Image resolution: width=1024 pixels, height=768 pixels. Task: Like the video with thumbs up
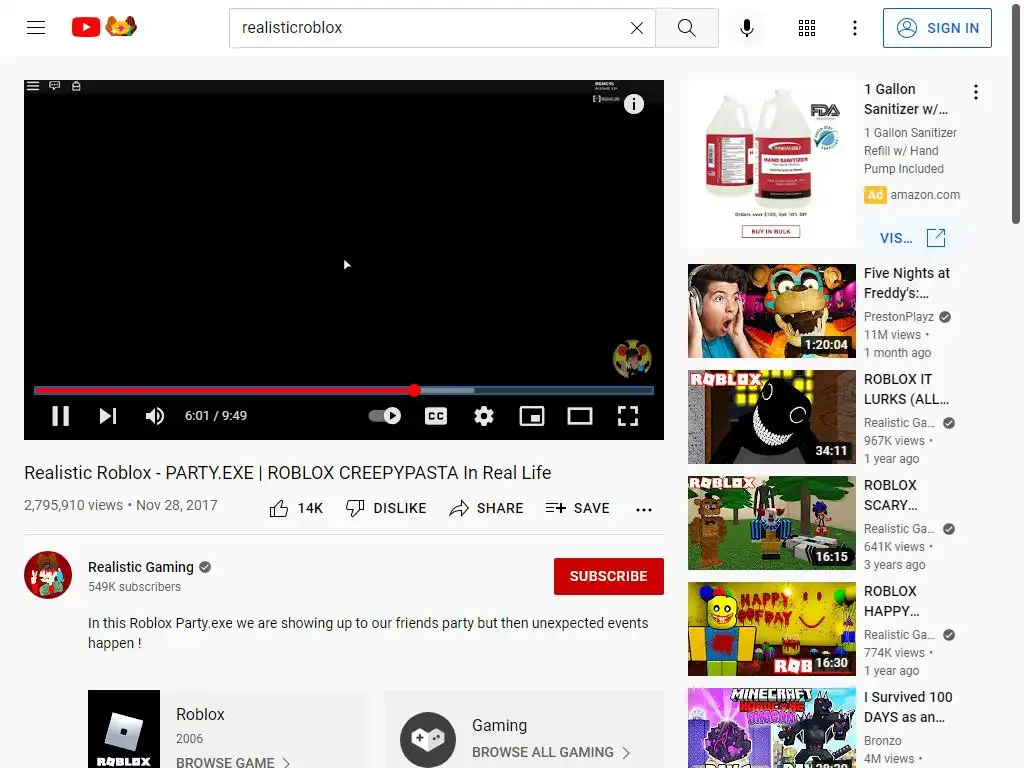[296, 508]
